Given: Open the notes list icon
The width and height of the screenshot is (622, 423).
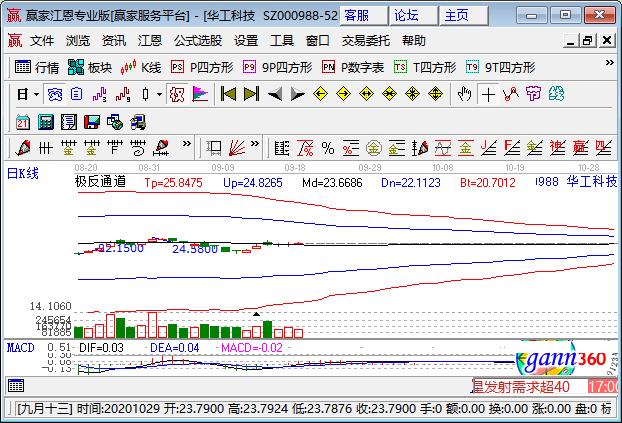Looking at the screenshot, I should pos(69,122).
